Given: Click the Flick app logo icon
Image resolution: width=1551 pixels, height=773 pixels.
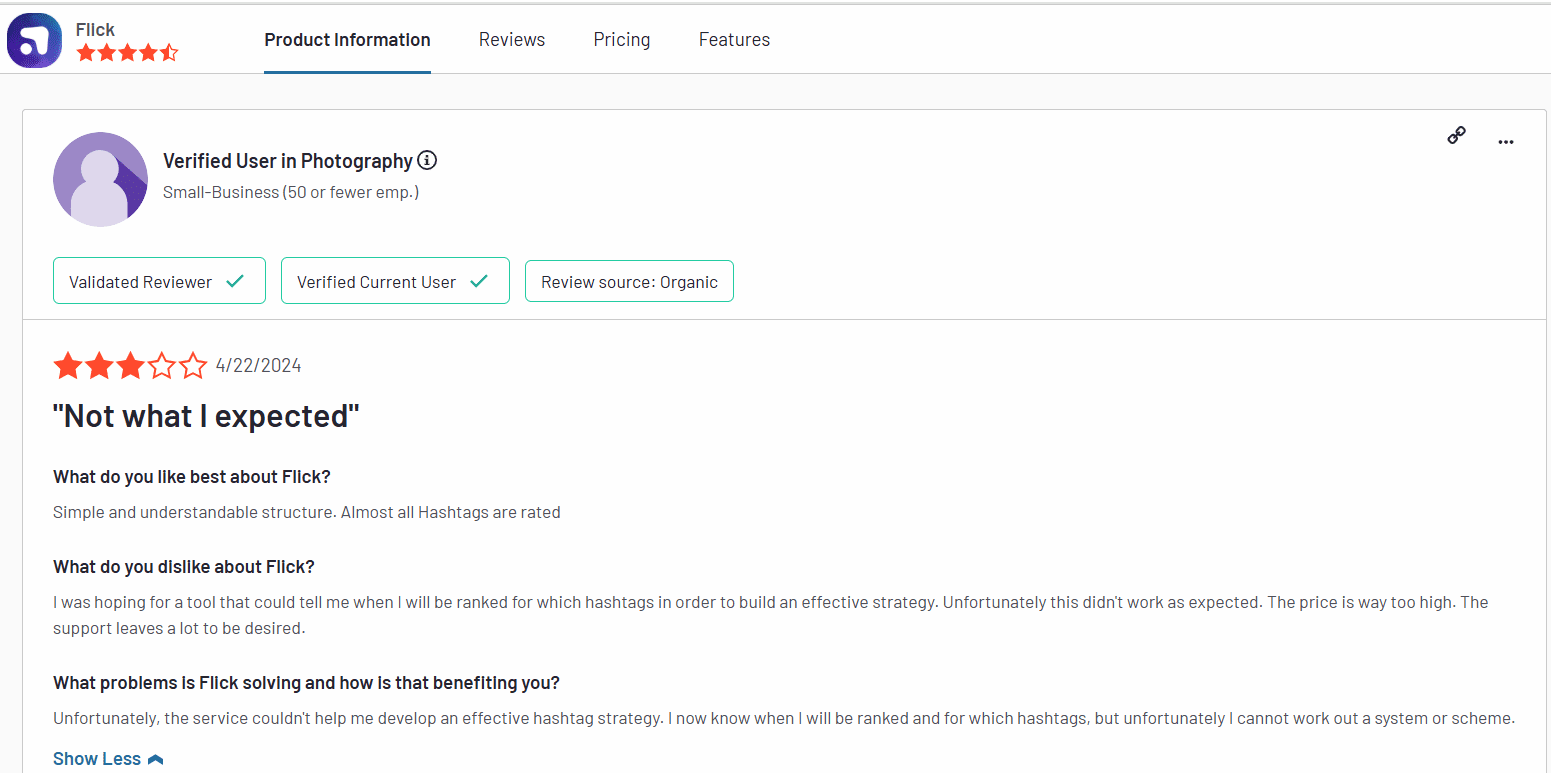Looking at the screenshot, I should click(x=34, y=41).
